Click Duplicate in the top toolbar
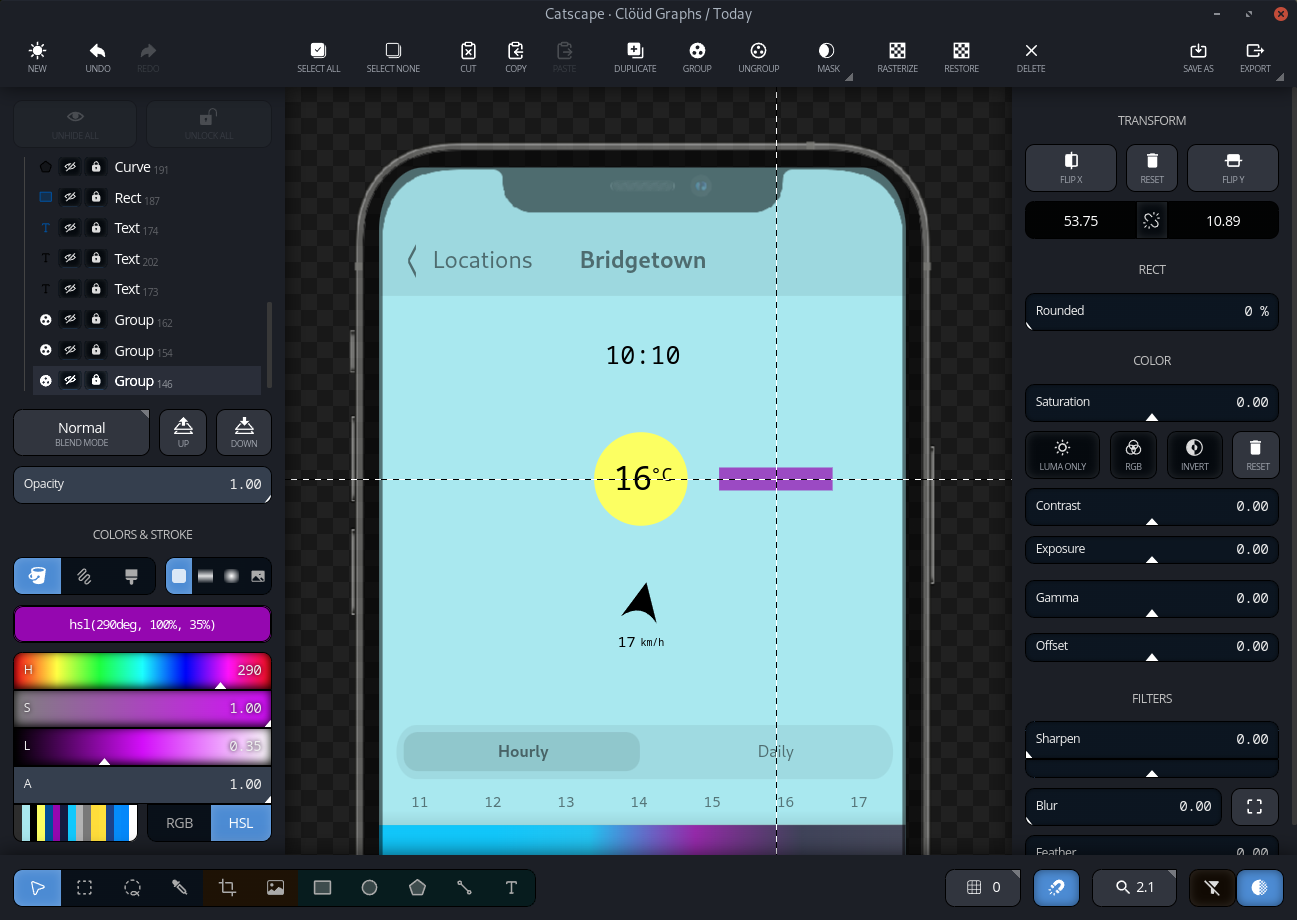This screenshot has height=920, width=1297. 635,58
